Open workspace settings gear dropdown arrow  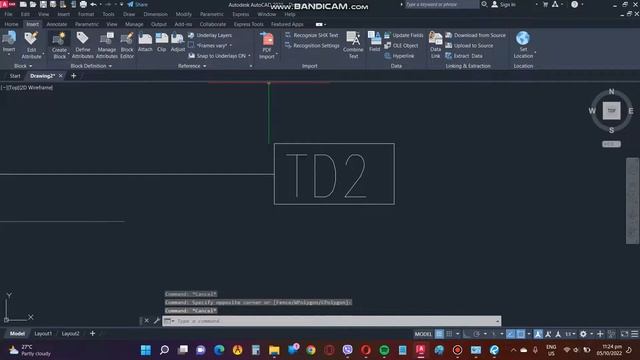click(591, 334)
